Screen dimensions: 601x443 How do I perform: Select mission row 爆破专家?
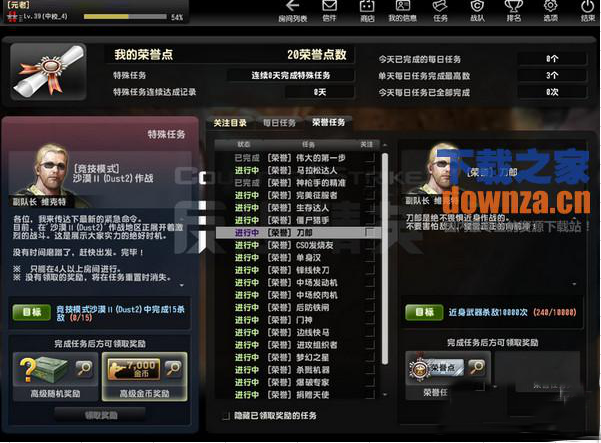coord(298,382)
